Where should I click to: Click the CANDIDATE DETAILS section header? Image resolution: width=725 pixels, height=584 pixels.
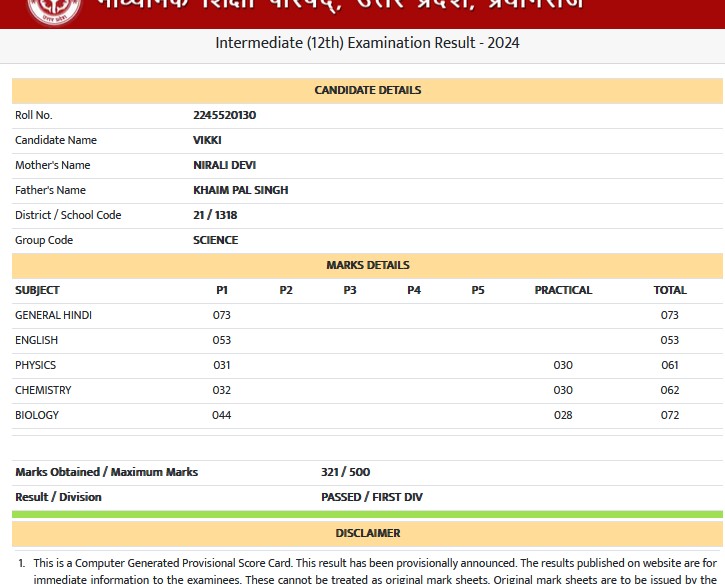pyautogui.click(x=368, y=90)
